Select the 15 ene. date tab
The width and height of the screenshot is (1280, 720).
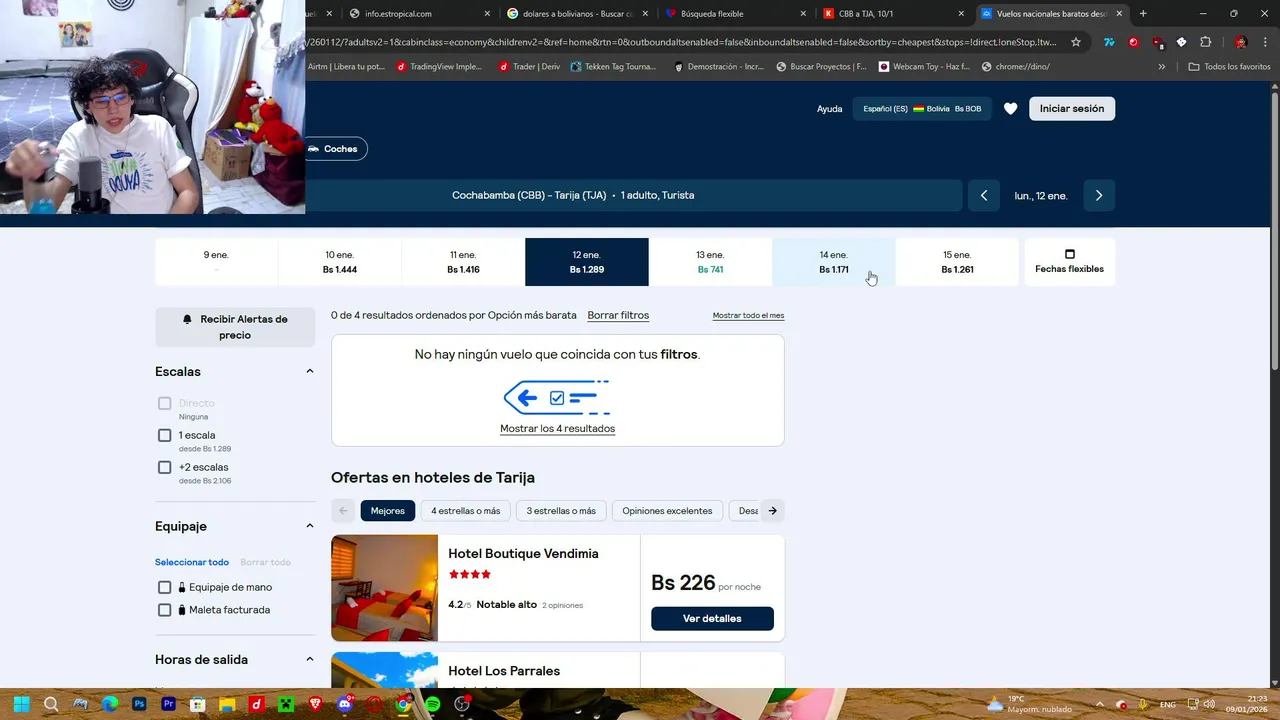957,262
